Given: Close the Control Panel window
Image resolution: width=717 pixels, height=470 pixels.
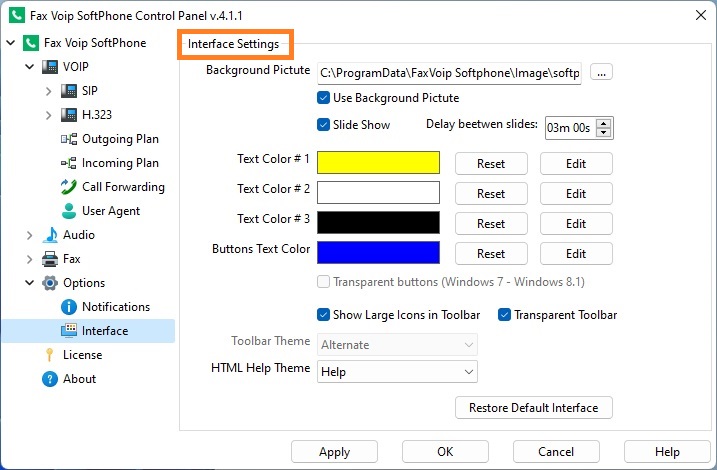Looking at the screenshot, I should [701, 15].
